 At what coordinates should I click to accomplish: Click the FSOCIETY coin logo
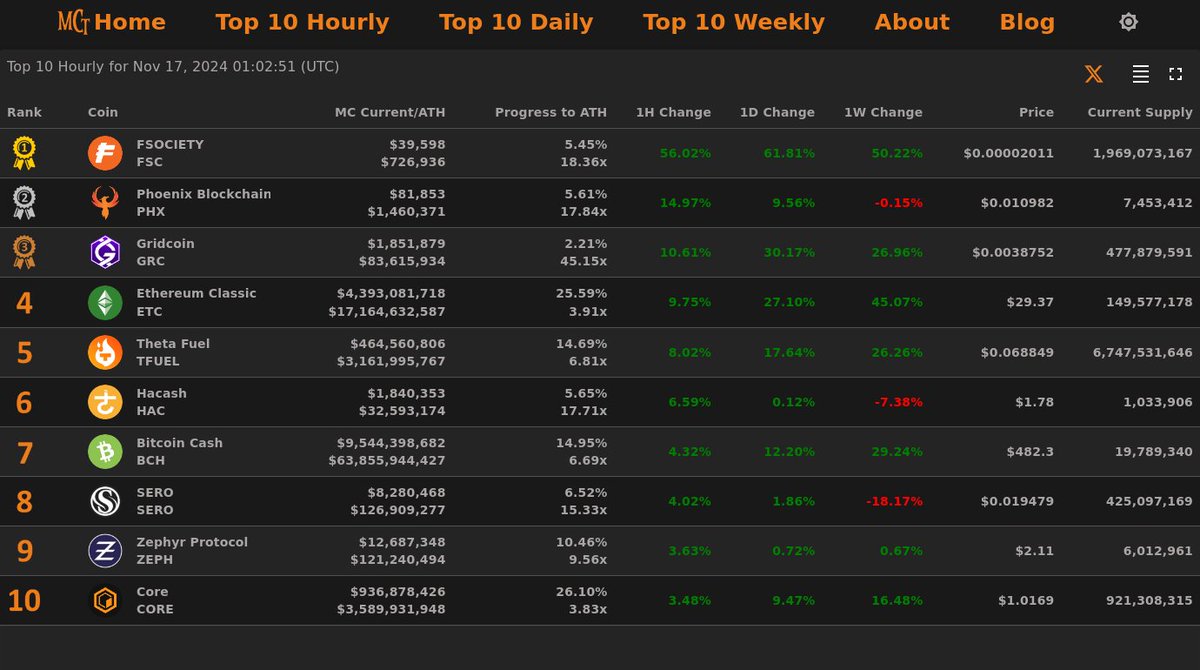(105, 153)
